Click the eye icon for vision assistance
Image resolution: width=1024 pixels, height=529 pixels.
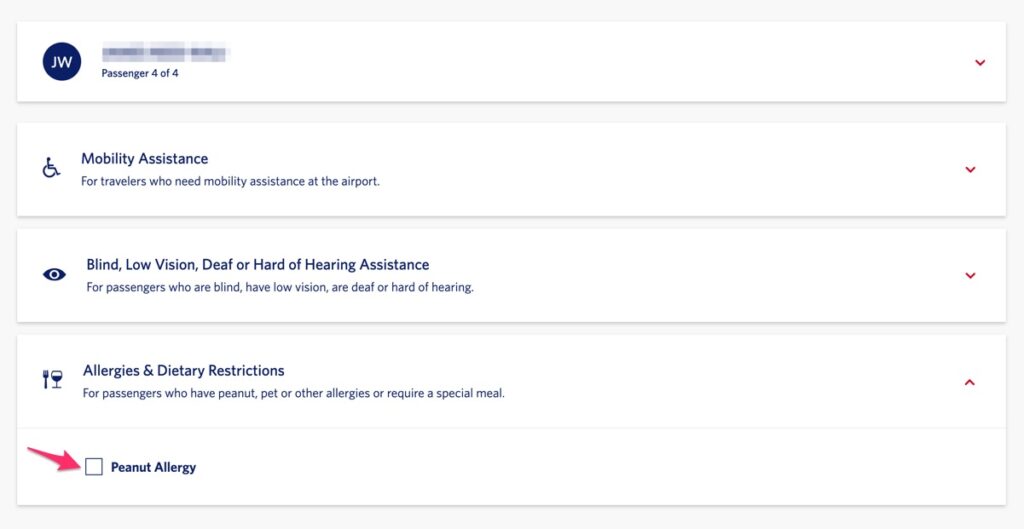coord(54,275)
